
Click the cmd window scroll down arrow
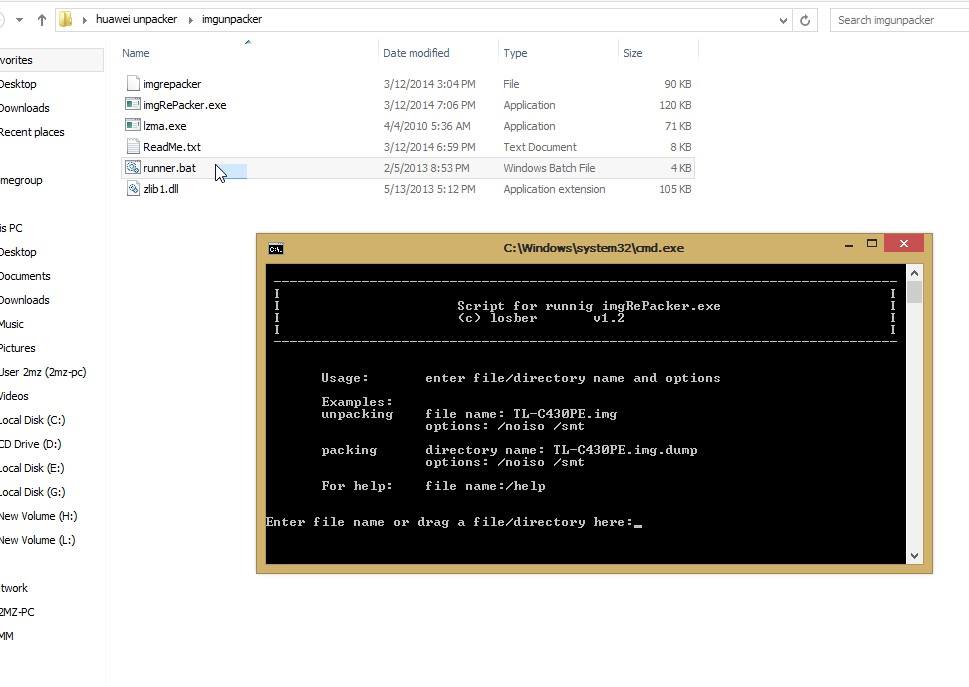point(914,556)
